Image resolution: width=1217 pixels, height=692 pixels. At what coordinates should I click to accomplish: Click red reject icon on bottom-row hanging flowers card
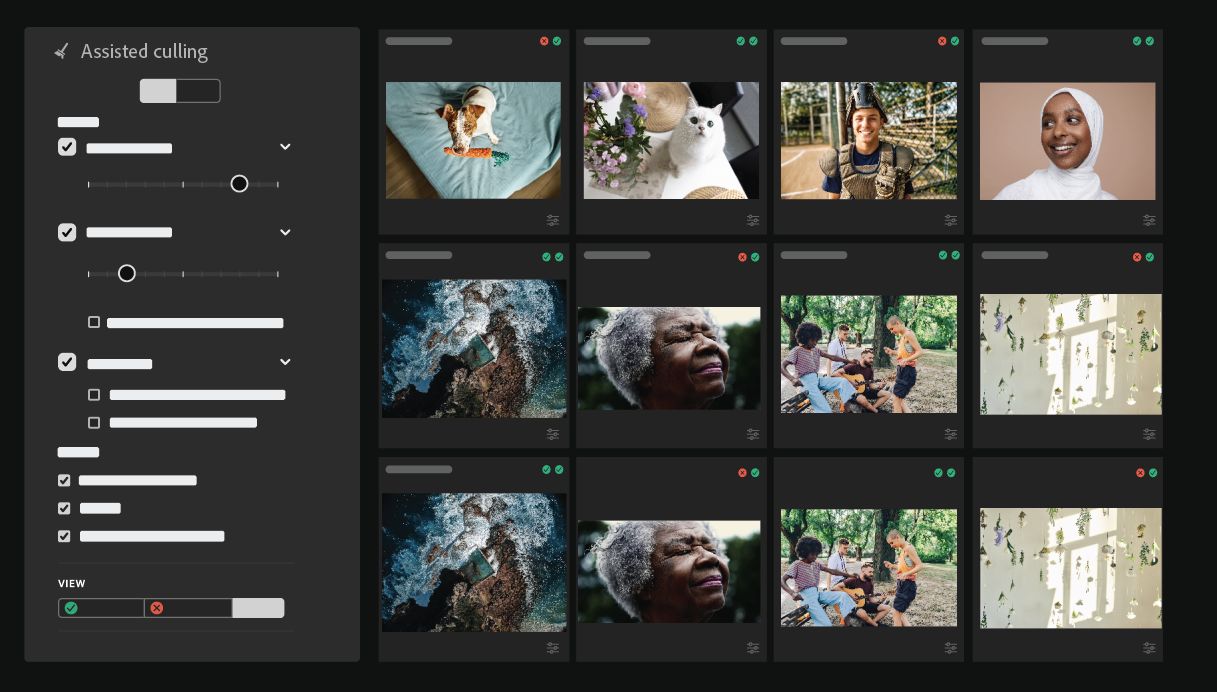1140,472
